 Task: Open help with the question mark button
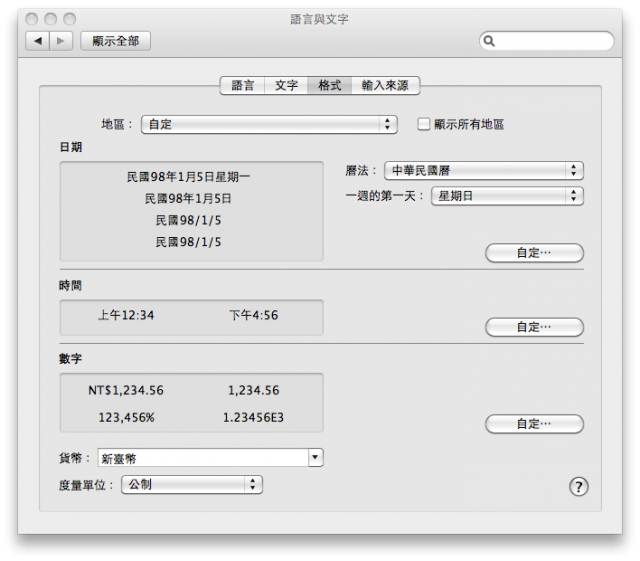[x=578, y=486]
